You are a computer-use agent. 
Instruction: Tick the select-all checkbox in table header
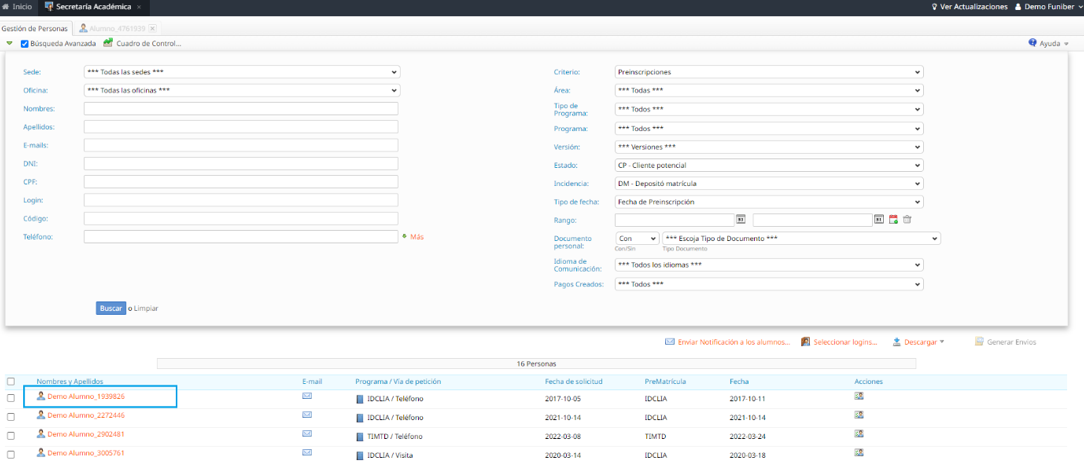[x=11, y=382]
